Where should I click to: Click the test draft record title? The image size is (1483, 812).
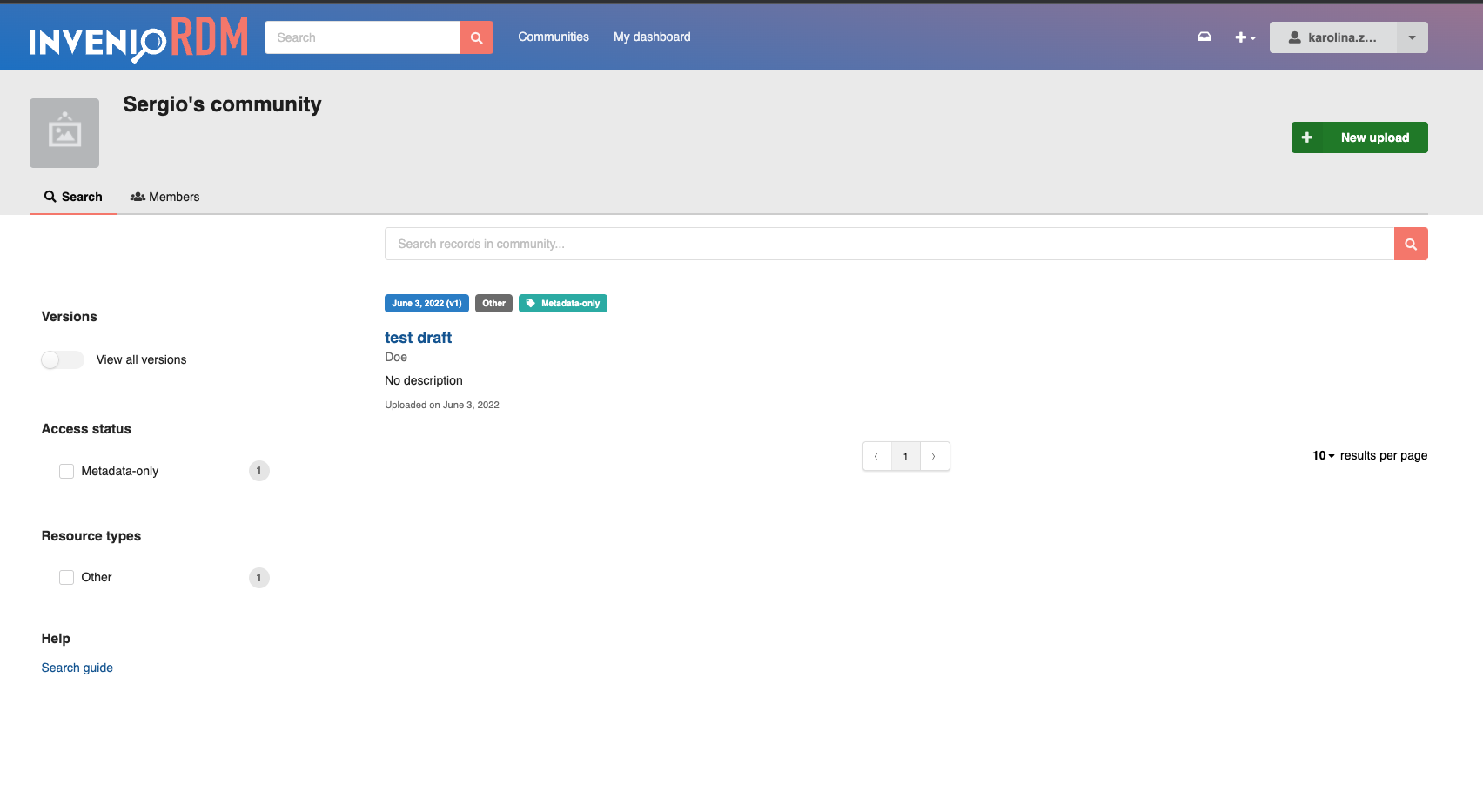pyautogui.click(x=418, y=338)
